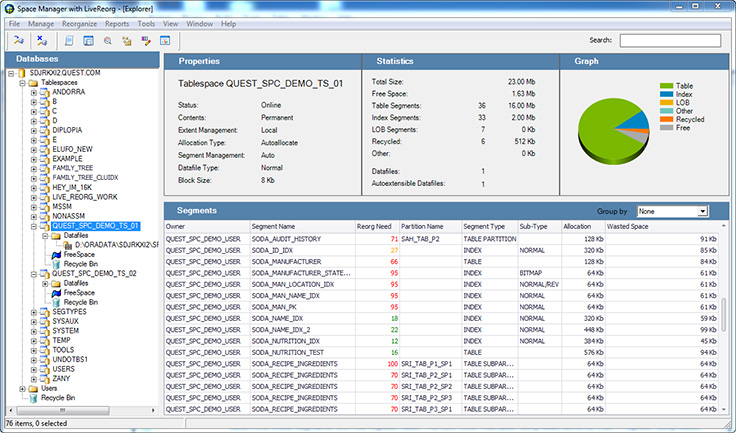The image size is (736, 433).
Task: Expand the NONASSM tablespace node
Action: 34,216
